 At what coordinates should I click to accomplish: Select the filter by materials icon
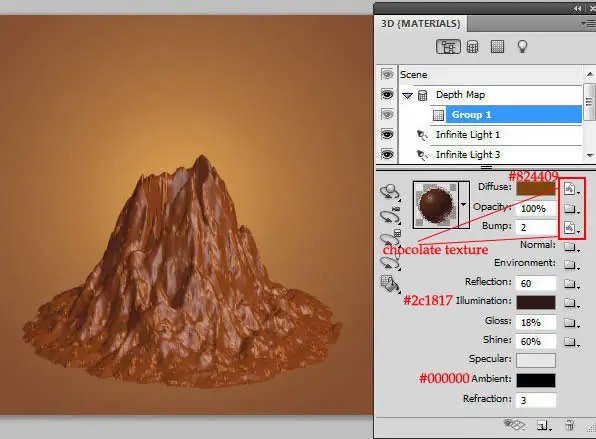pos(497,47)
